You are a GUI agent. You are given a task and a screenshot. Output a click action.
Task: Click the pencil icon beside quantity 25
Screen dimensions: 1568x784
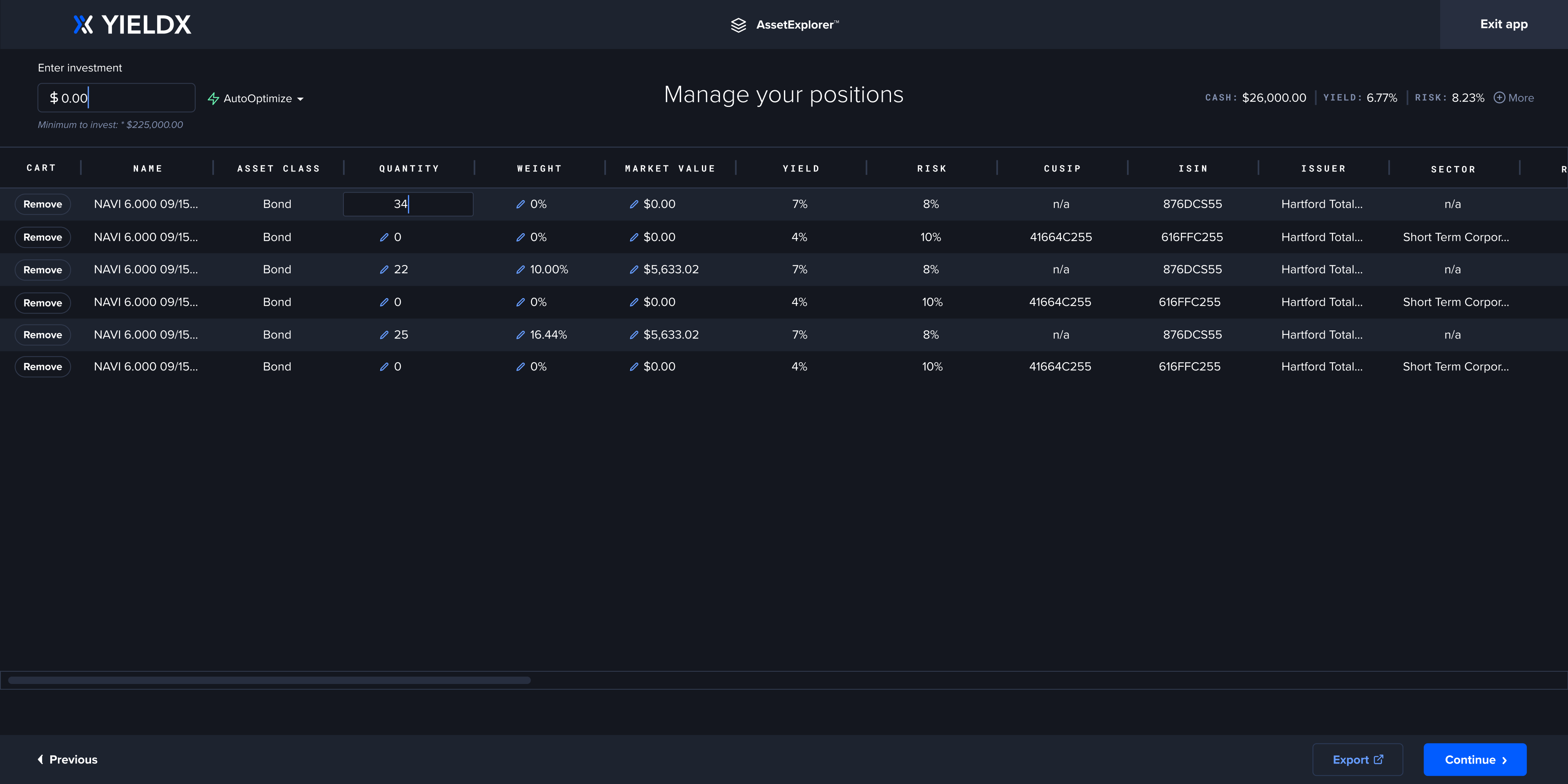coord(384,335)
